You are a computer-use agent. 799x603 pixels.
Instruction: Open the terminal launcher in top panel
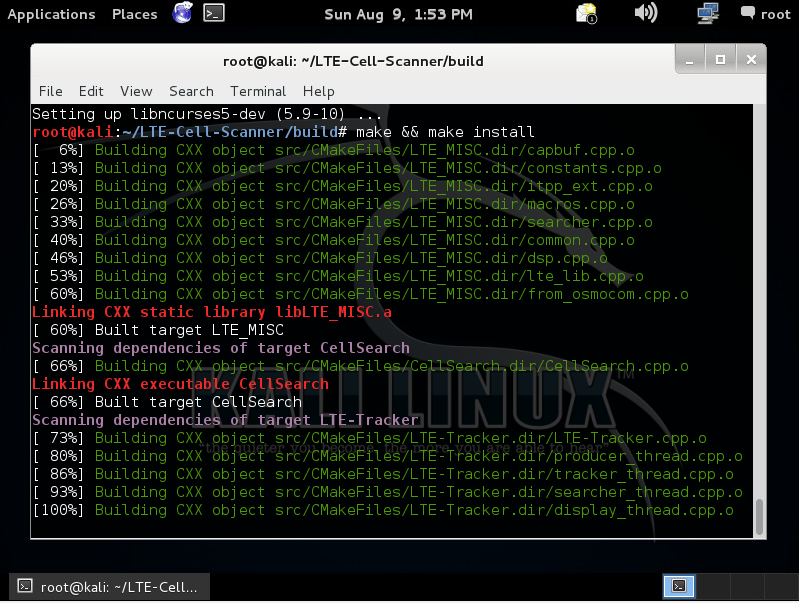click(x=213, y=14)
